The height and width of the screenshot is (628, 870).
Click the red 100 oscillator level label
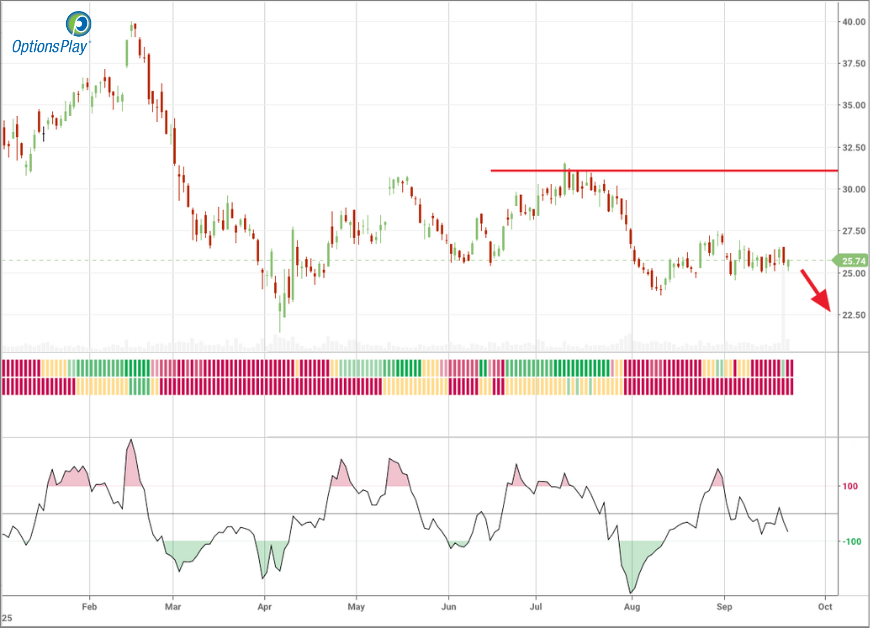851,487
